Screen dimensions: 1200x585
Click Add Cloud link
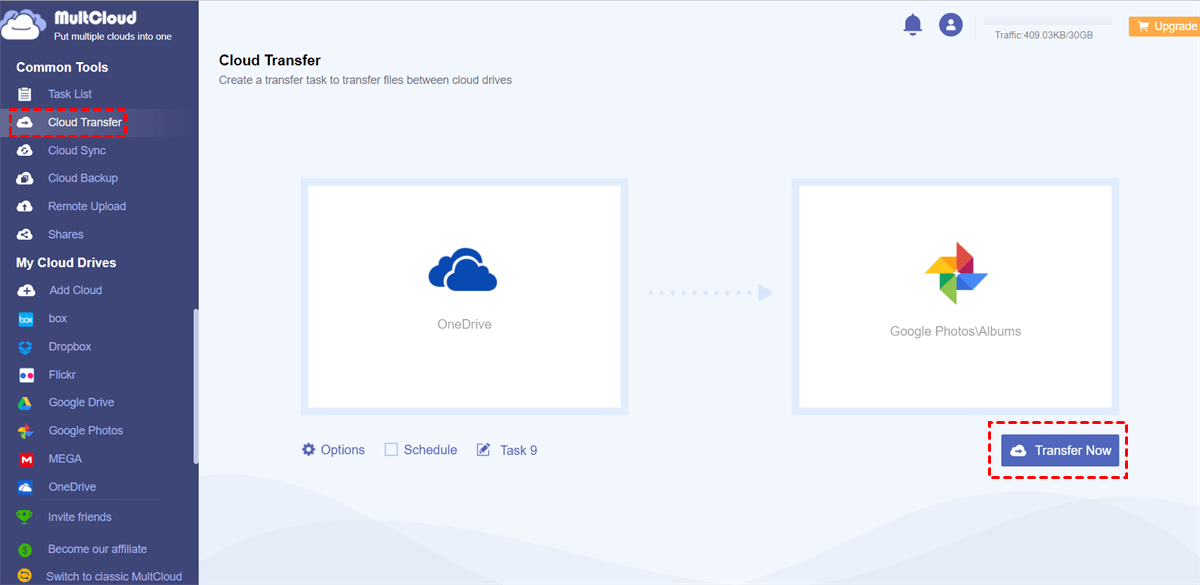click(x=76, y=290)
